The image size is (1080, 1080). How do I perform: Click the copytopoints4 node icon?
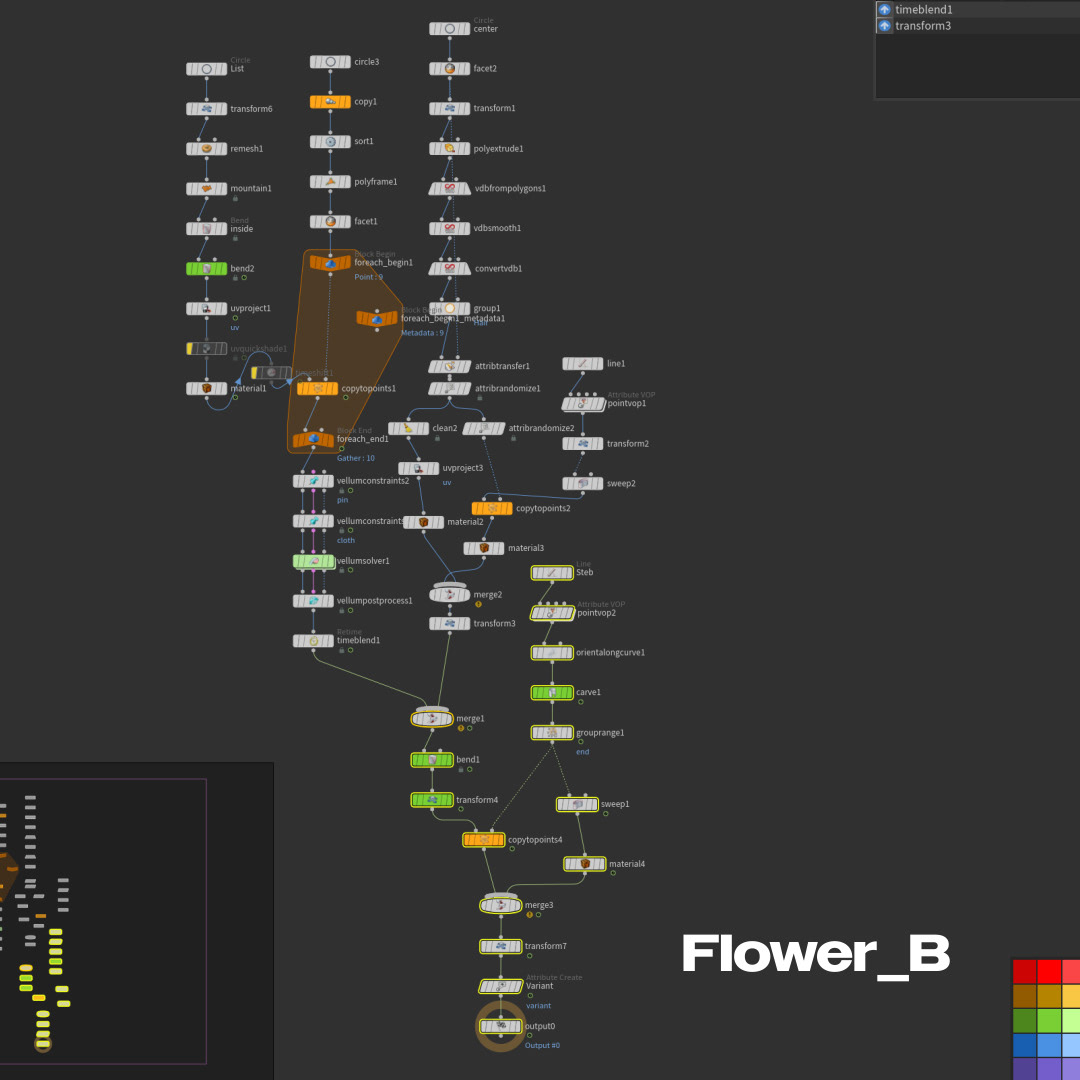point(483,840)
